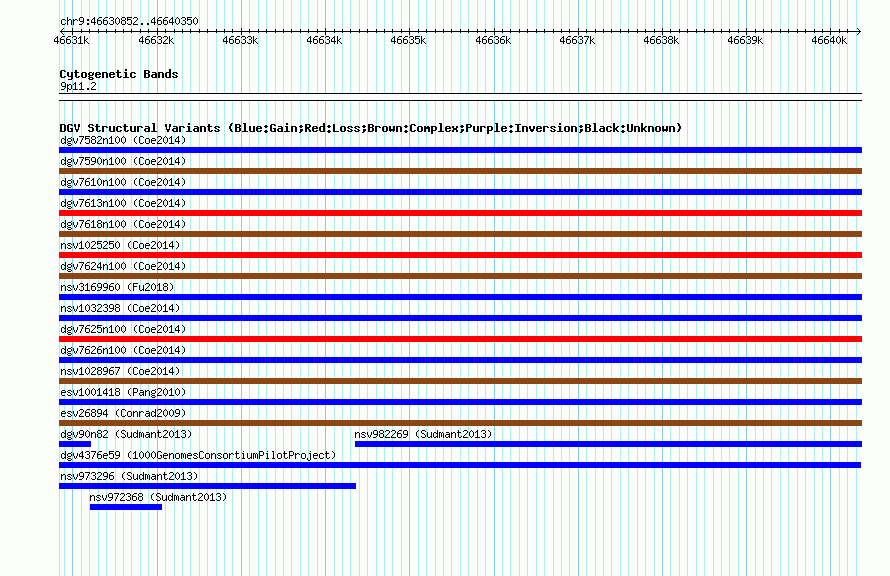Select the dgv7625n100 (Coe2014) label
Image resolution: width=890 pixels, height=576 pixels.
pos(123,329)
